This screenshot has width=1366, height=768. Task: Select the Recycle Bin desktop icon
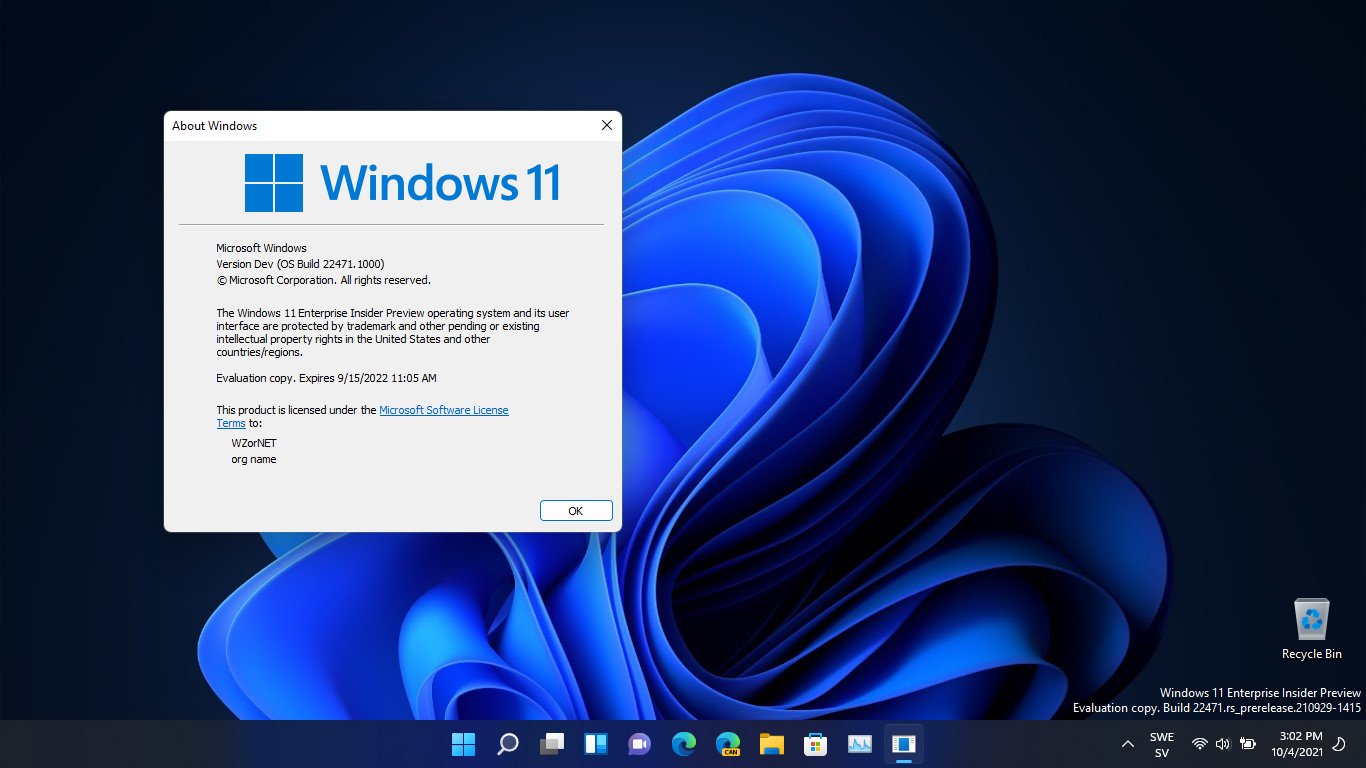(x=1312, y=629)
